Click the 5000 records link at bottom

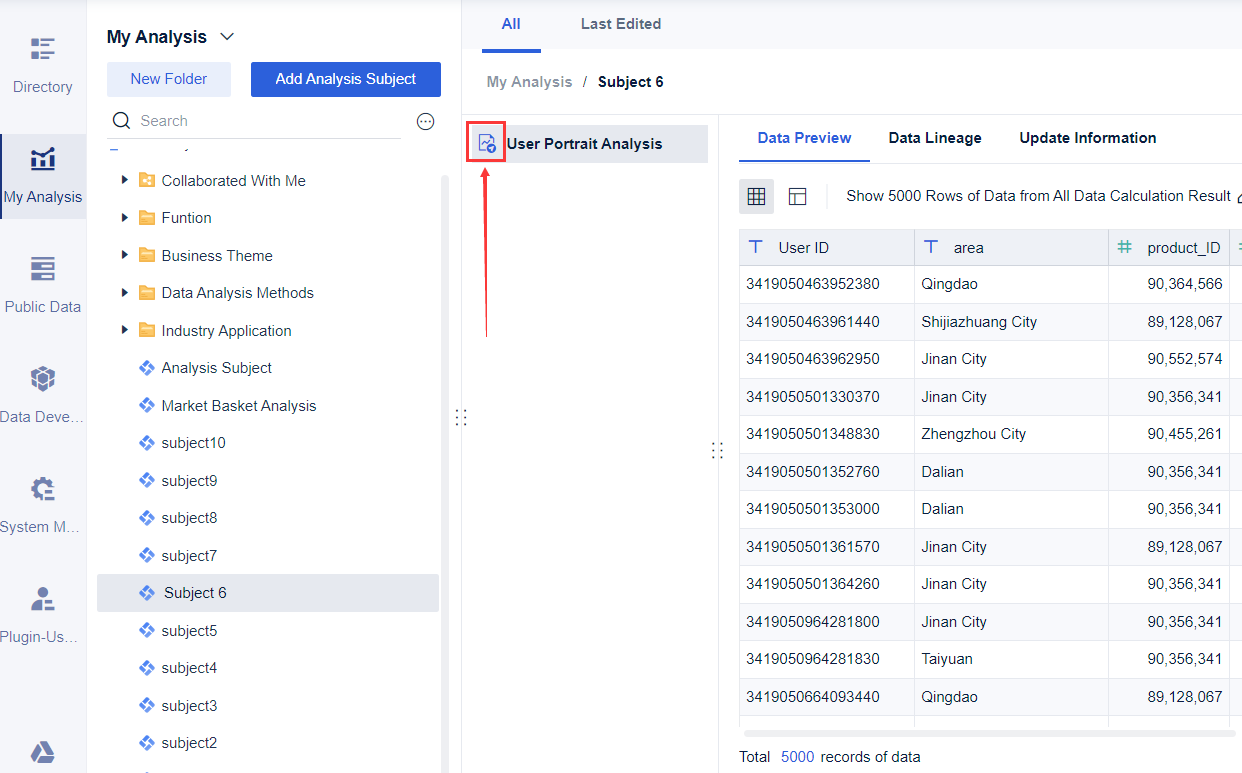point(797,757)
